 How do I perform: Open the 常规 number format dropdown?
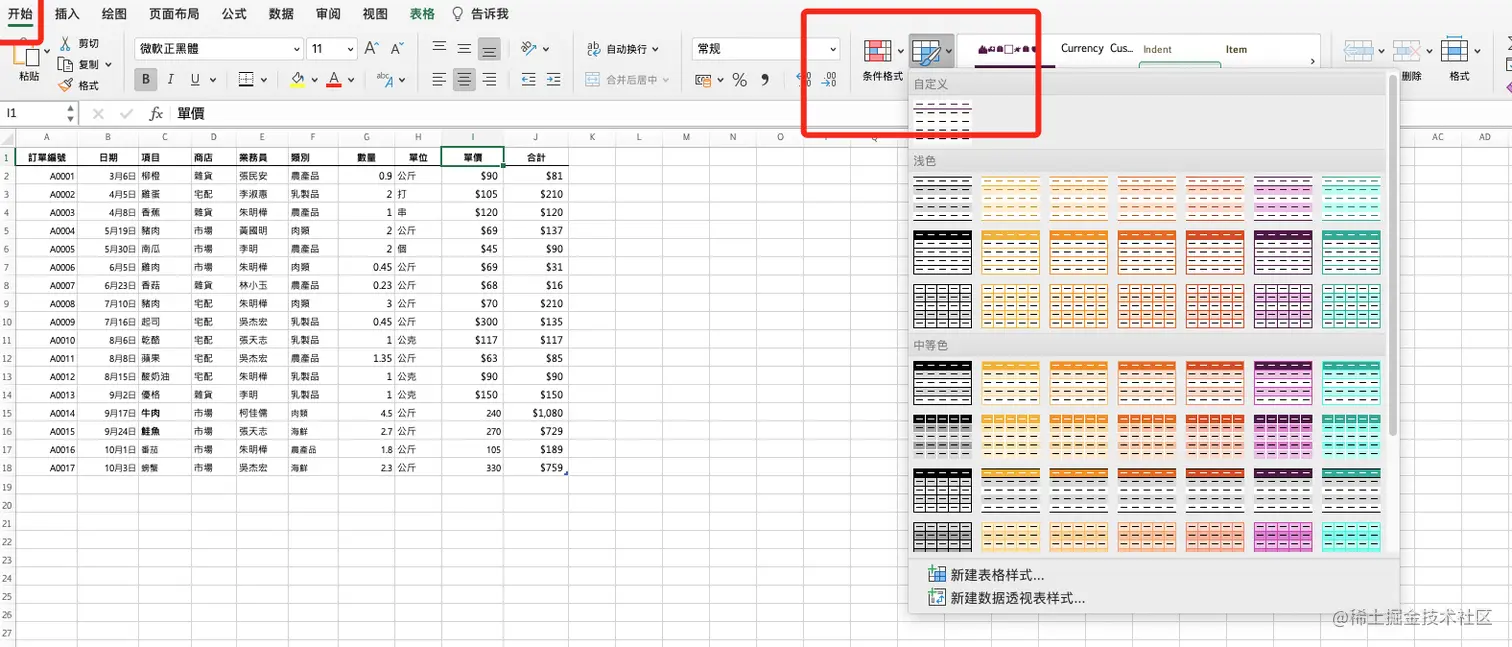[x=833, y=49]
